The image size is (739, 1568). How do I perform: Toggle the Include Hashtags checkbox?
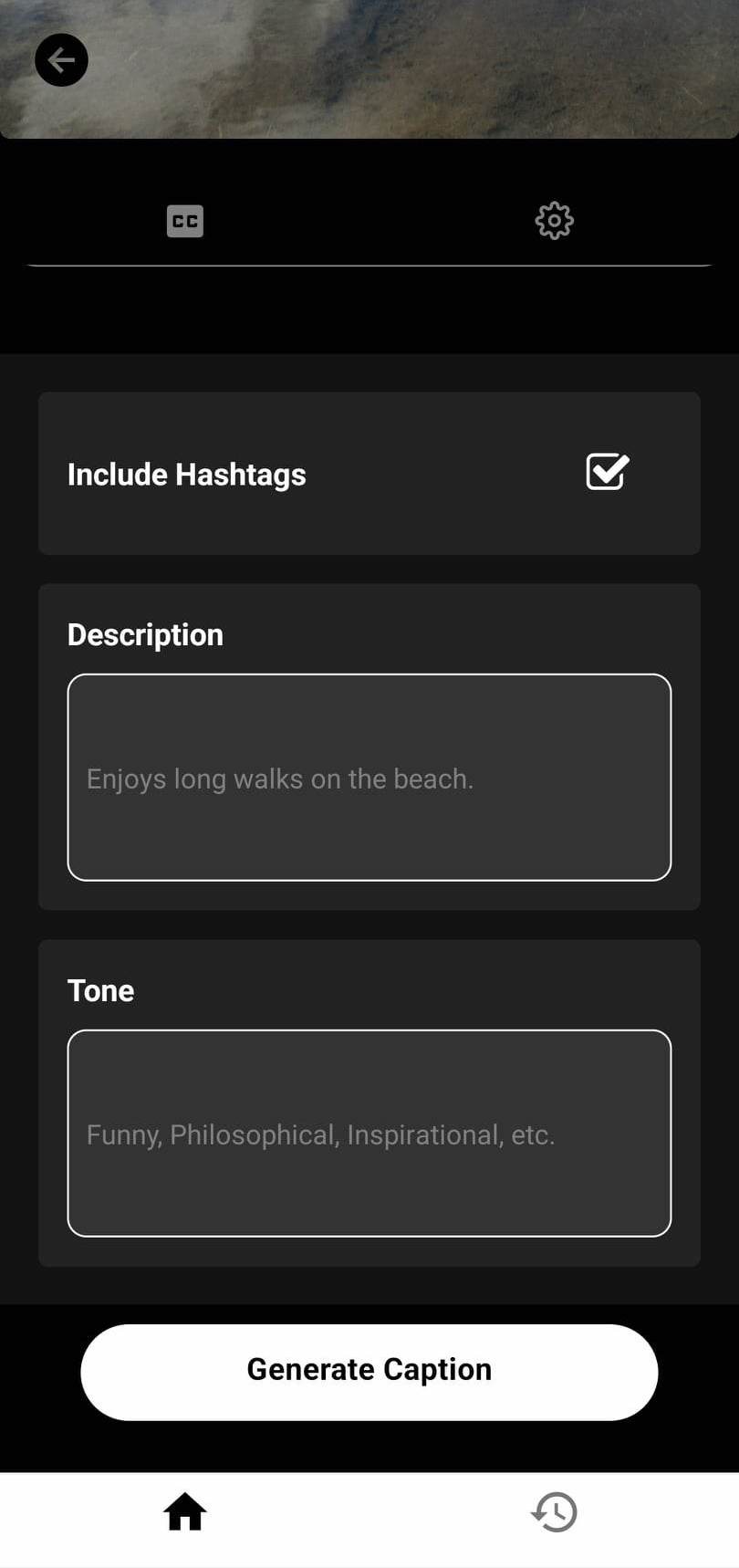click(608, 472)
